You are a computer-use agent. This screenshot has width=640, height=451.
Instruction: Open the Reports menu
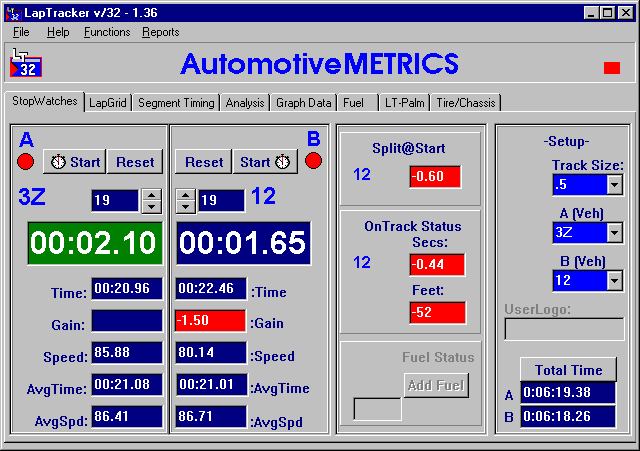(161, 32)
